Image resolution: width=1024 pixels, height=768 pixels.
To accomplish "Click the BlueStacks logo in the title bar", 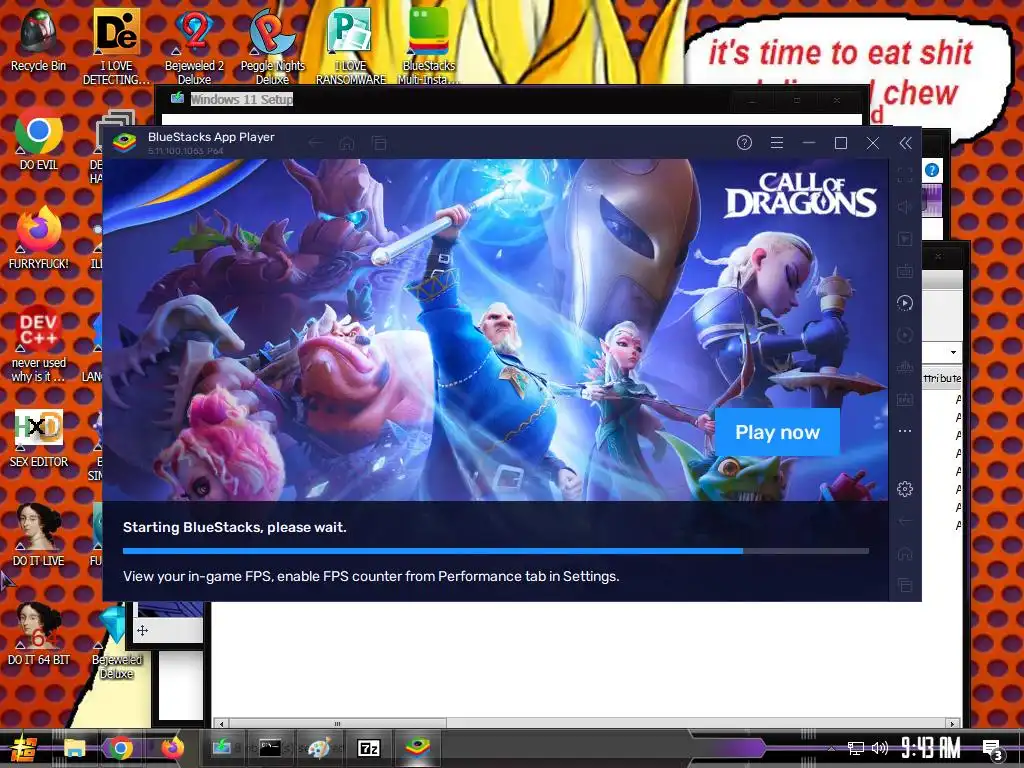I will (x=124, y=142).
